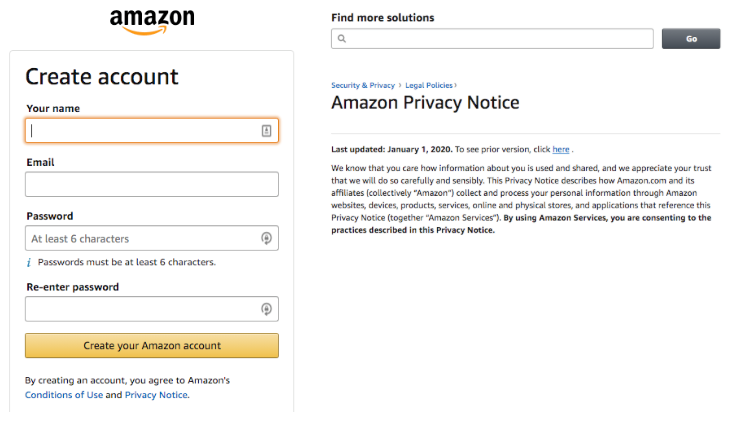
Task: Click the Amazon Privacy Notice heading
Action: (425, 103)
